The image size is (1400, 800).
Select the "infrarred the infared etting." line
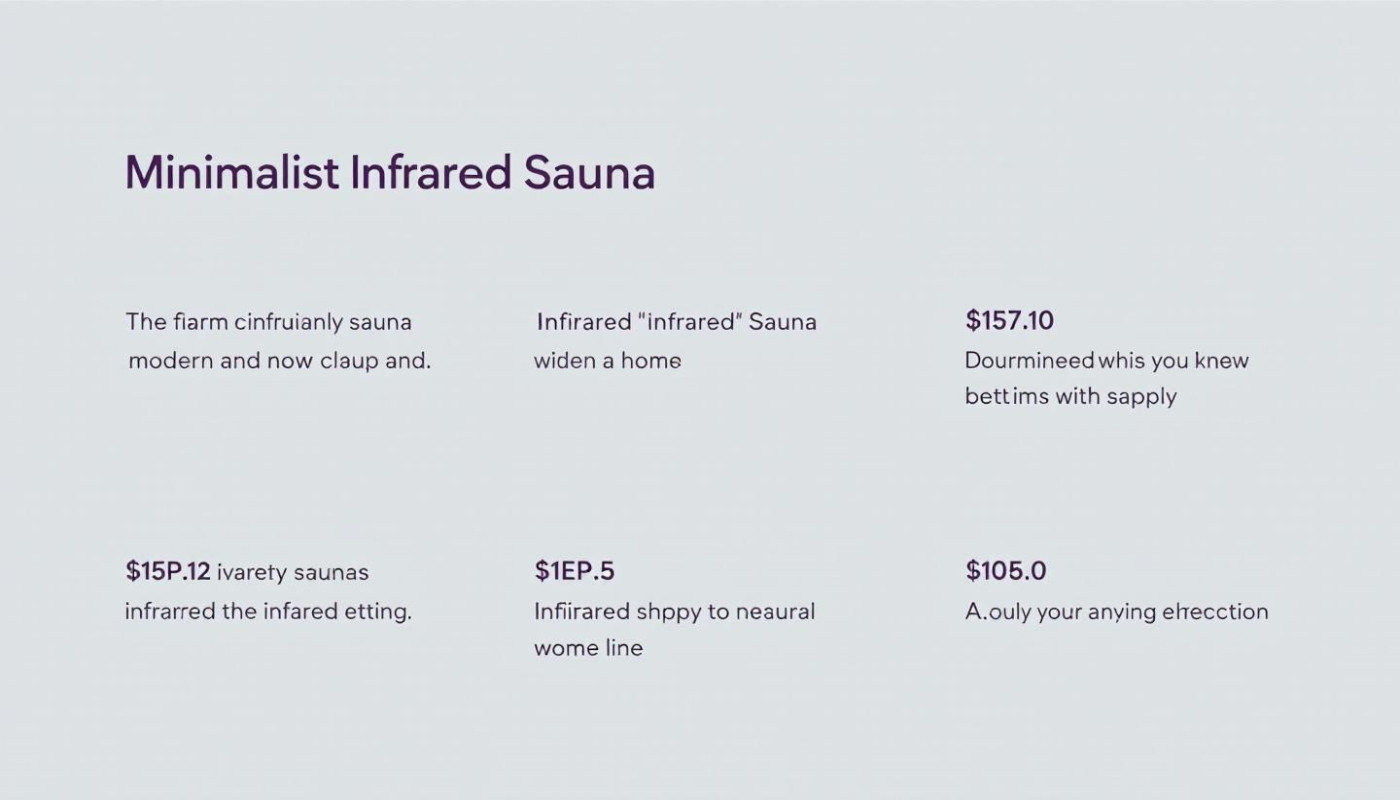(268, 611)
